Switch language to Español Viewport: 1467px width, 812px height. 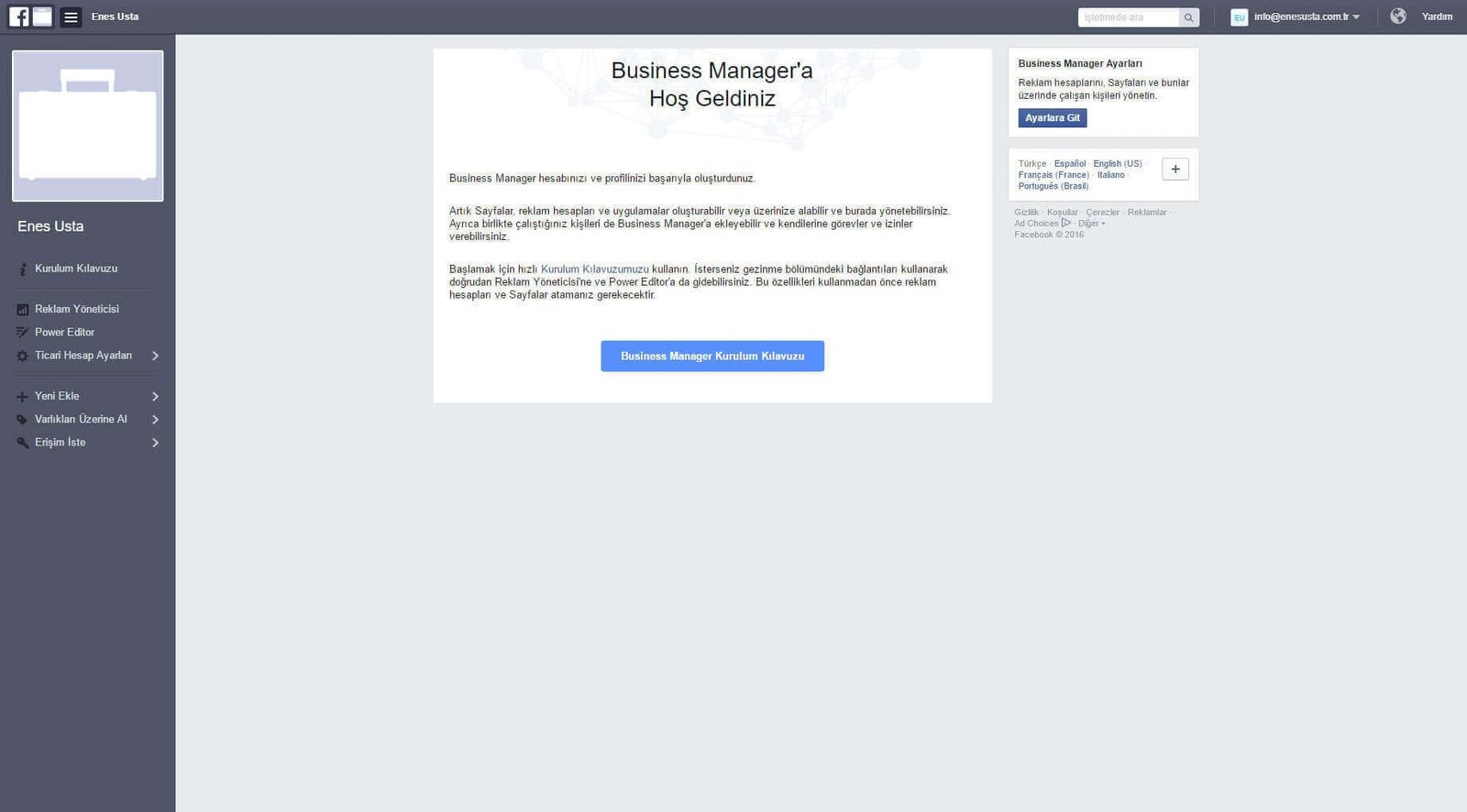tap(1070, 164)
